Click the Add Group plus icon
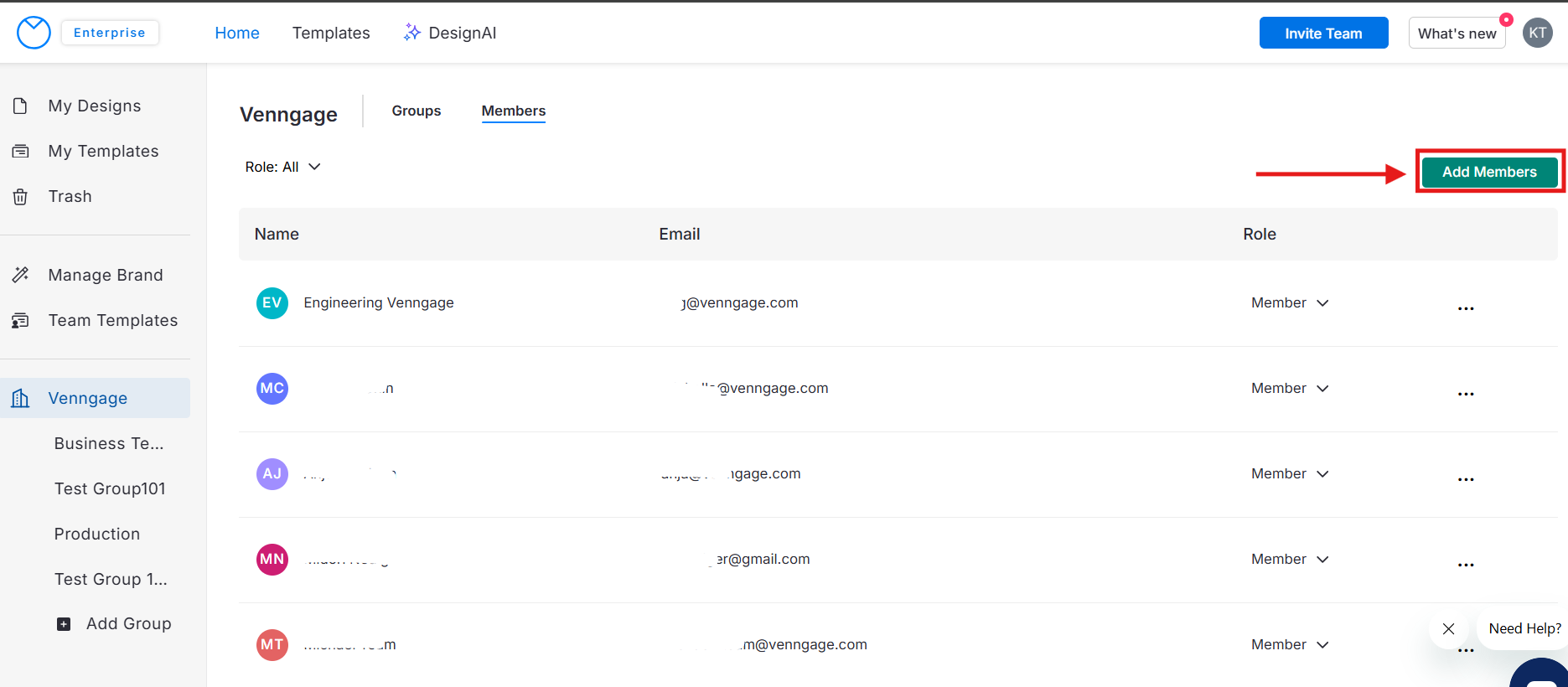The height and width of the screenshot is (687, 1568). tap(64, 624)
